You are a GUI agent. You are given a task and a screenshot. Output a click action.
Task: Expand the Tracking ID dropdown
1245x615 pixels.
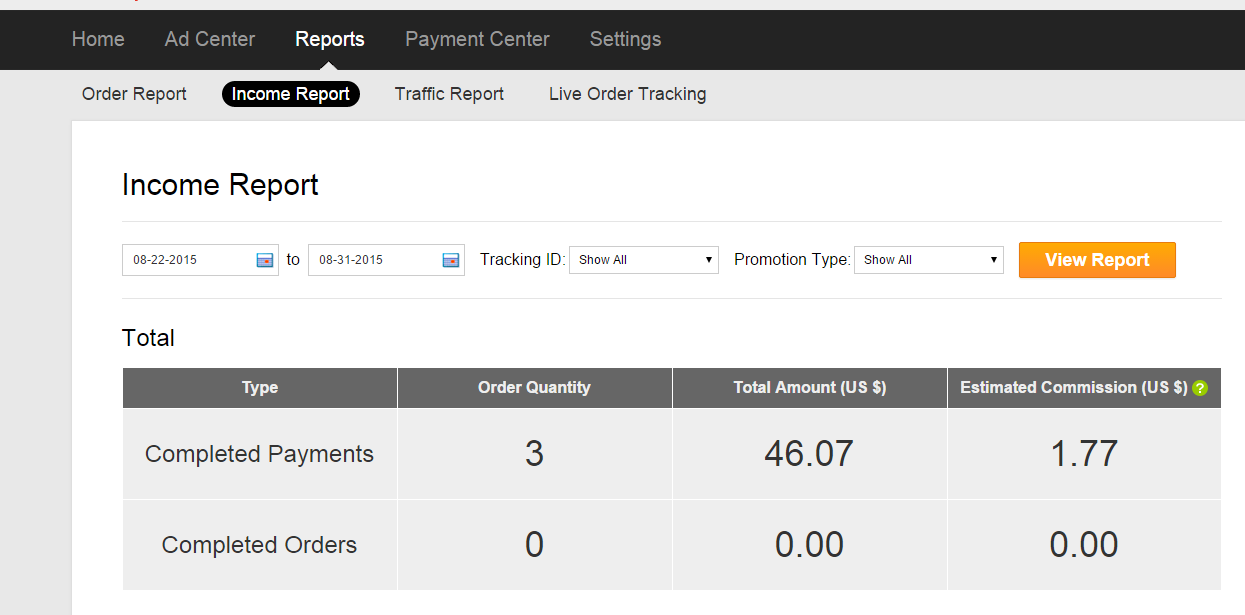[644, 260]
